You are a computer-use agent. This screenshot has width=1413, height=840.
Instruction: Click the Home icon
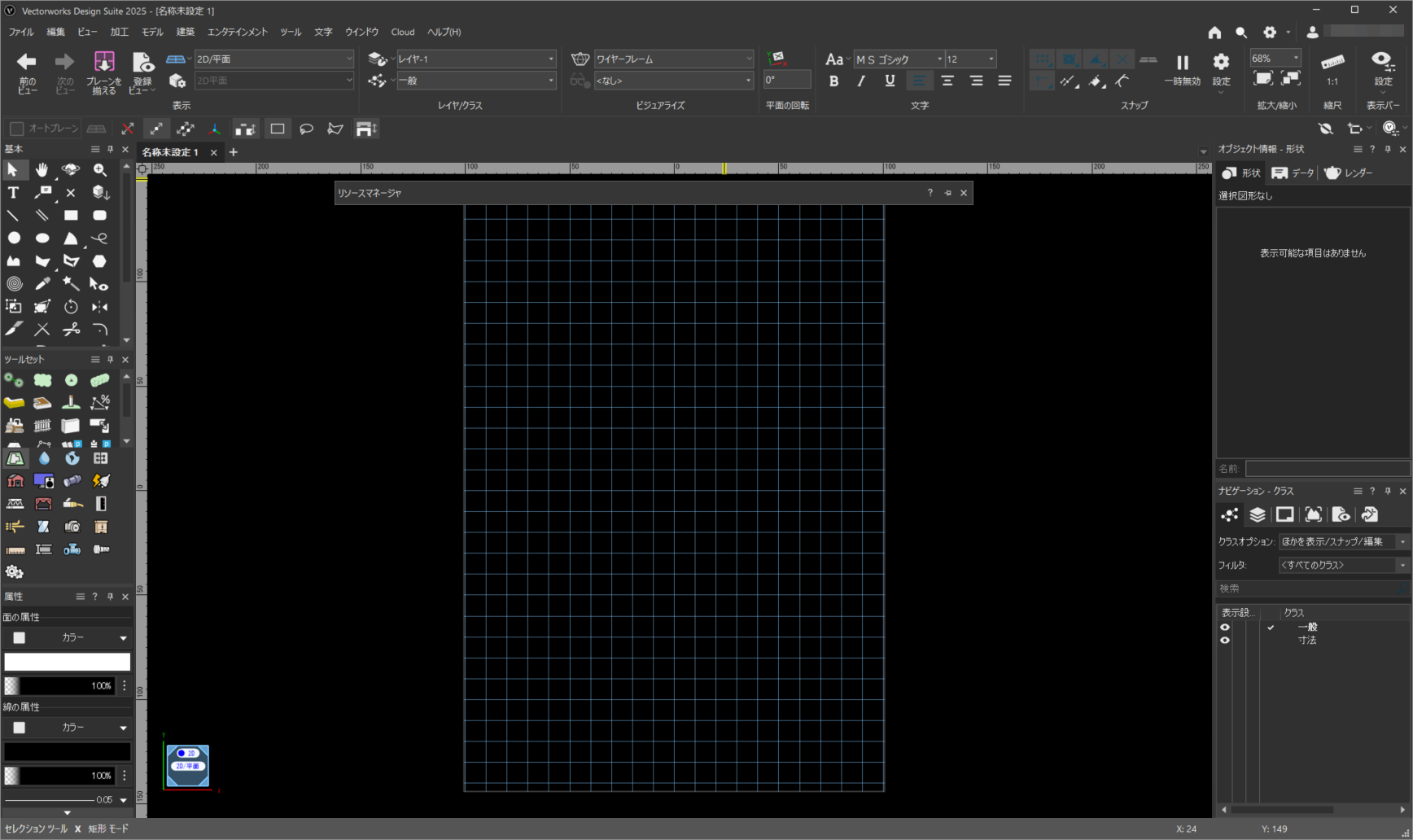[1214, 32]
